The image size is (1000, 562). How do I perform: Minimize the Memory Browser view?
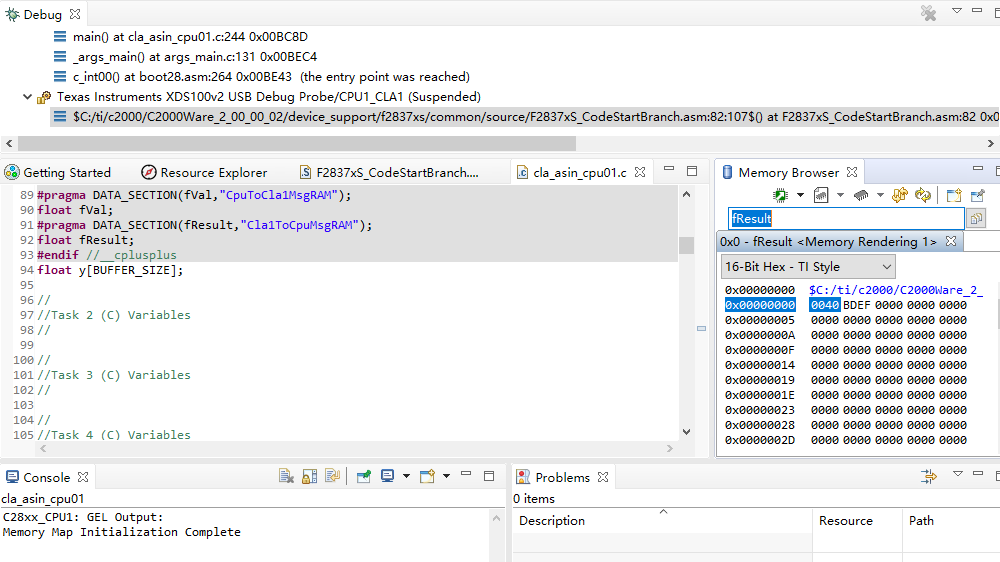[x=978, y=168]
